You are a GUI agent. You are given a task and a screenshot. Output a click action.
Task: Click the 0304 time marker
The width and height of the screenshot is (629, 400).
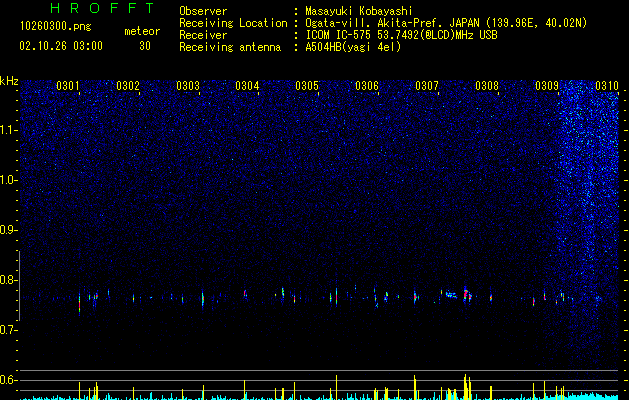pyautogui.click(x=247, y=86)
